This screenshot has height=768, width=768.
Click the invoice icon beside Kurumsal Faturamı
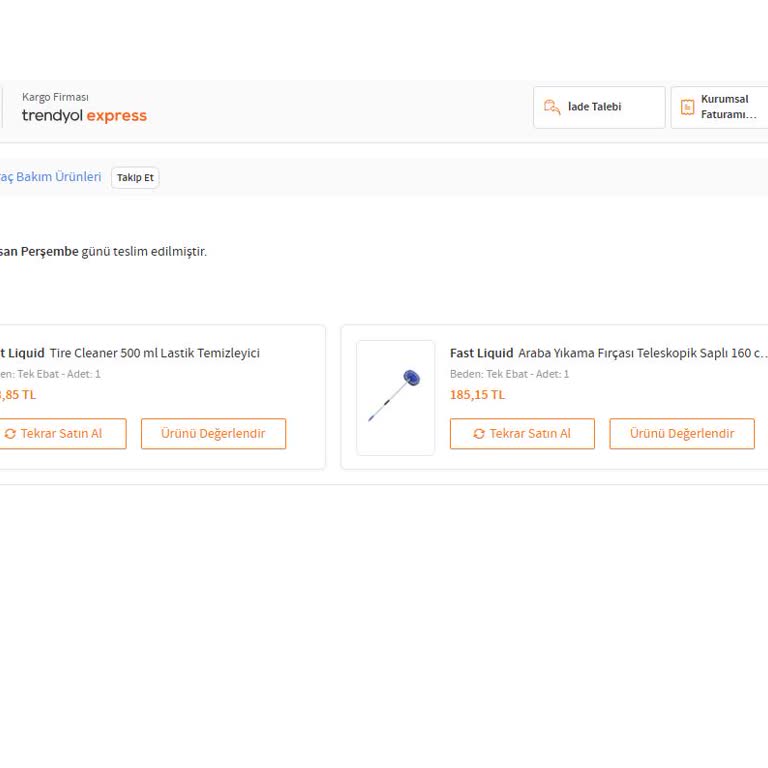pos(687,107)
